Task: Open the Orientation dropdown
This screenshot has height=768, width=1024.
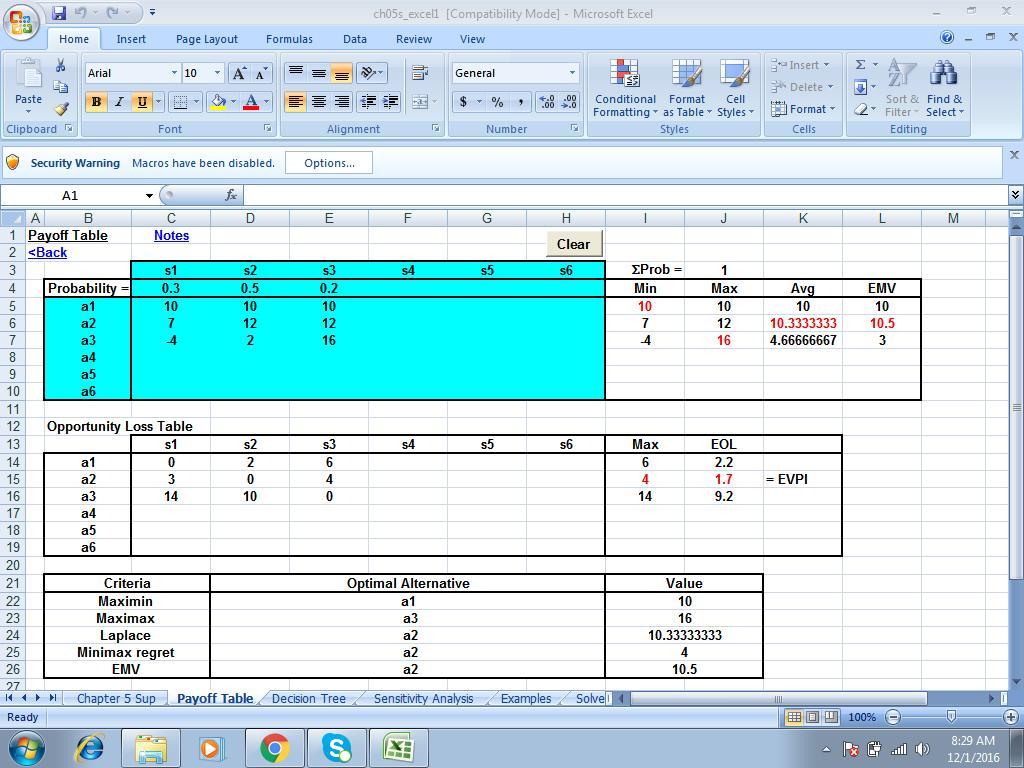Action: coord(372,72)
